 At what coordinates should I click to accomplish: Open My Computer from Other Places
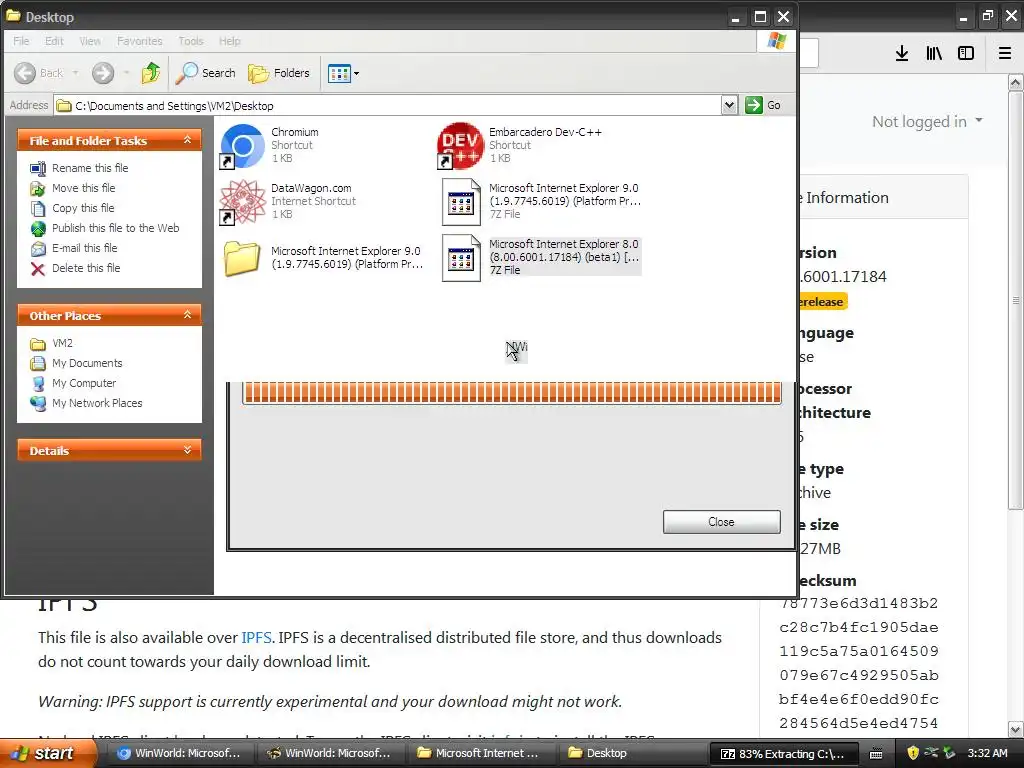tap(84, 383)
